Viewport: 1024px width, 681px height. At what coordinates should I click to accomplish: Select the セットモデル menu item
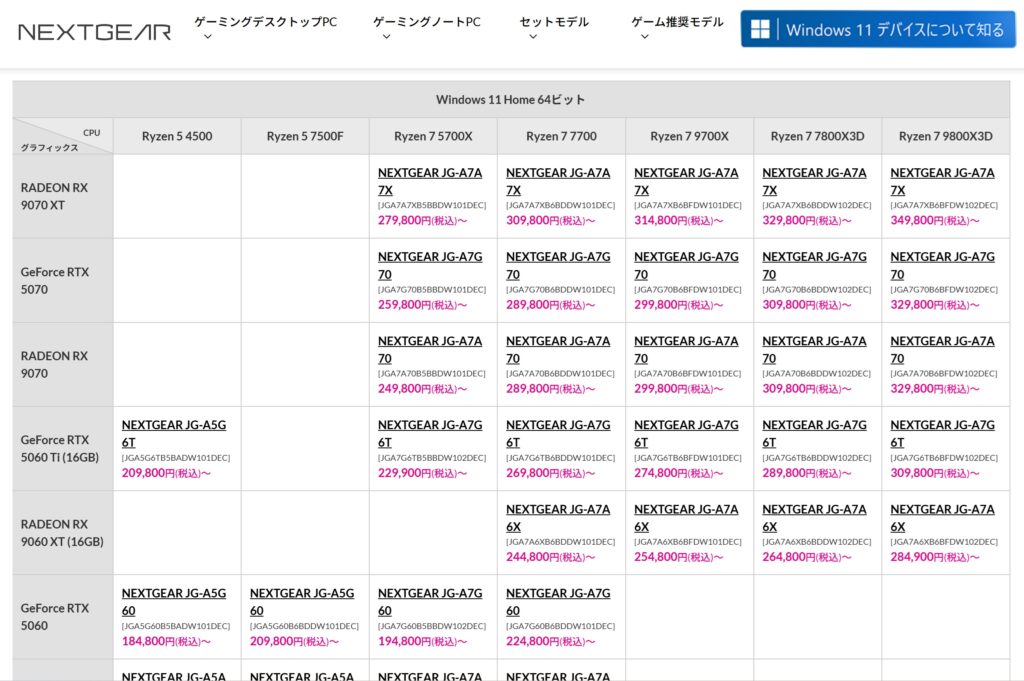553,20
